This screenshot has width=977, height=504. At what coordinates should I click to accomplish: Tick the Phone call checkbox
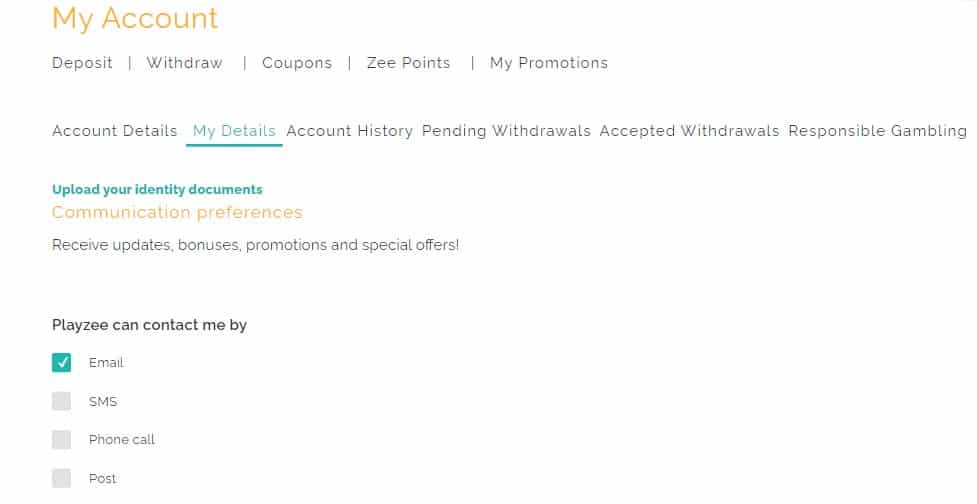click(62, 440)
